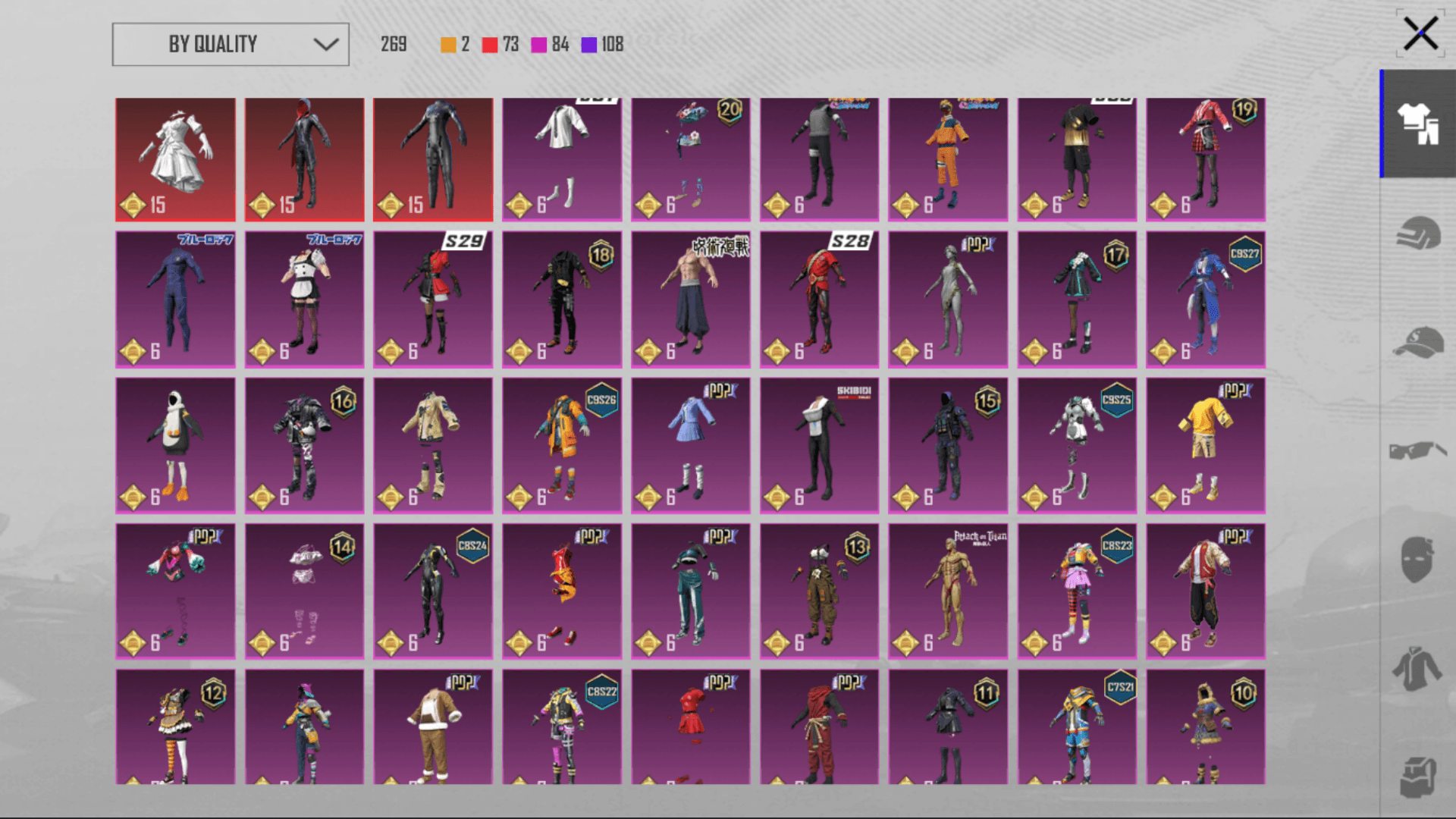Screen dimensions: 1456x819
Task: Click the dropdown chevron arrow
Action: [326, 44]
